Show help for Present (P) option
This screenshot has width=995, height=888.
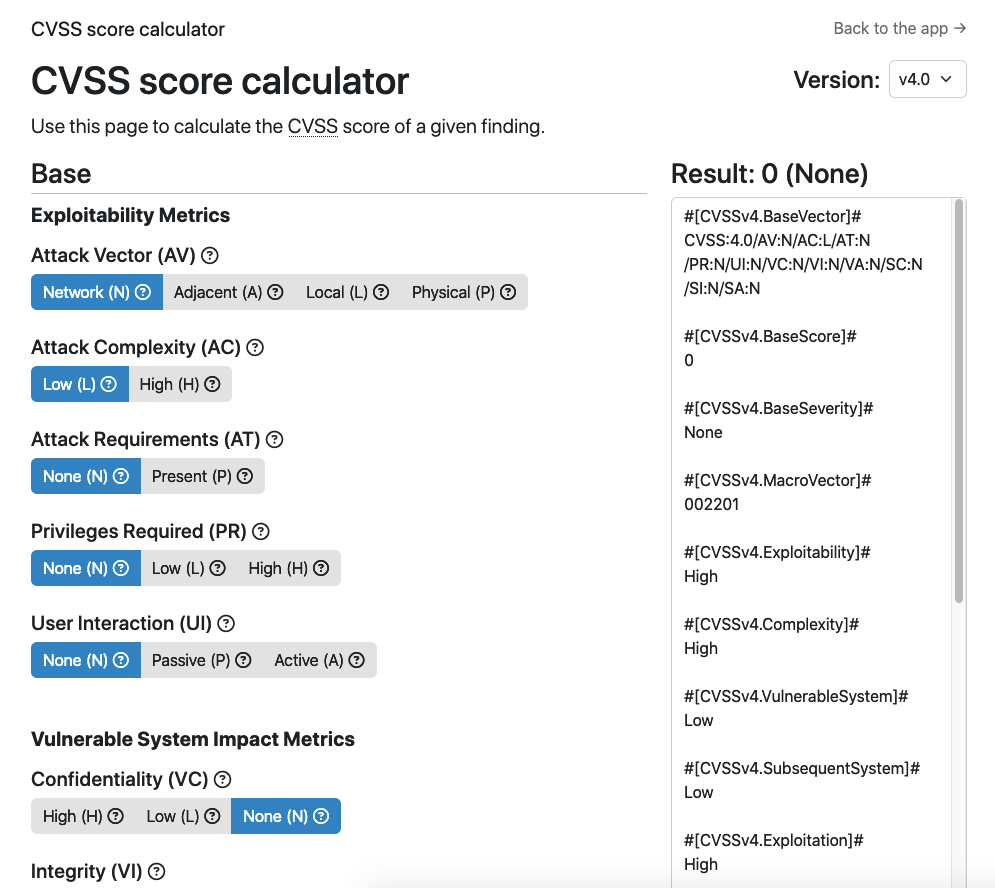tap(245, 476)
